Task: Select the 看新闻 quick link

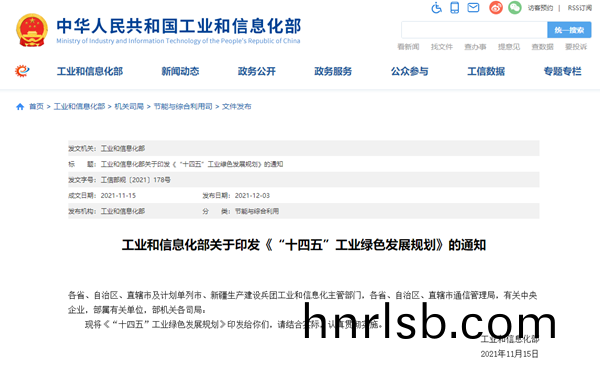Action: tap(408, 47)
